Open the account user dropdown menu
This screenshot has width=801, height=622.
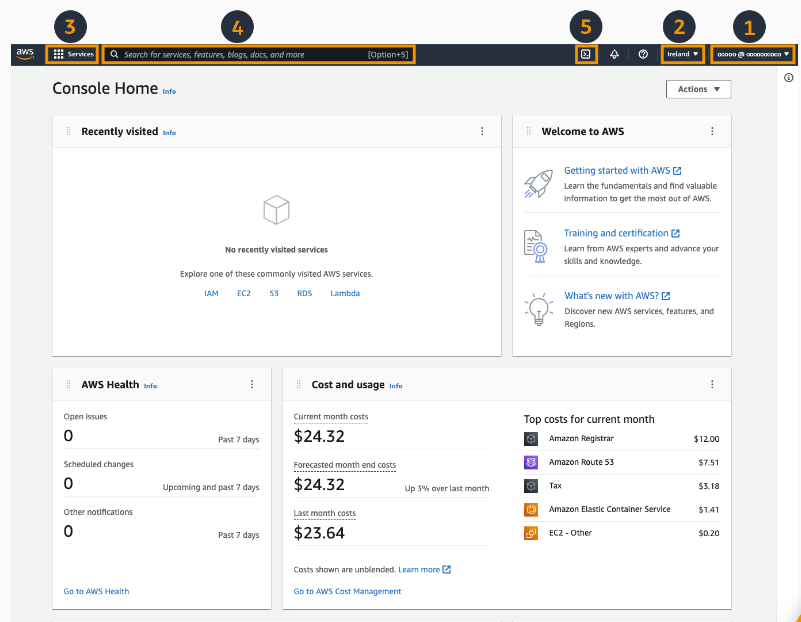[753, 54]
